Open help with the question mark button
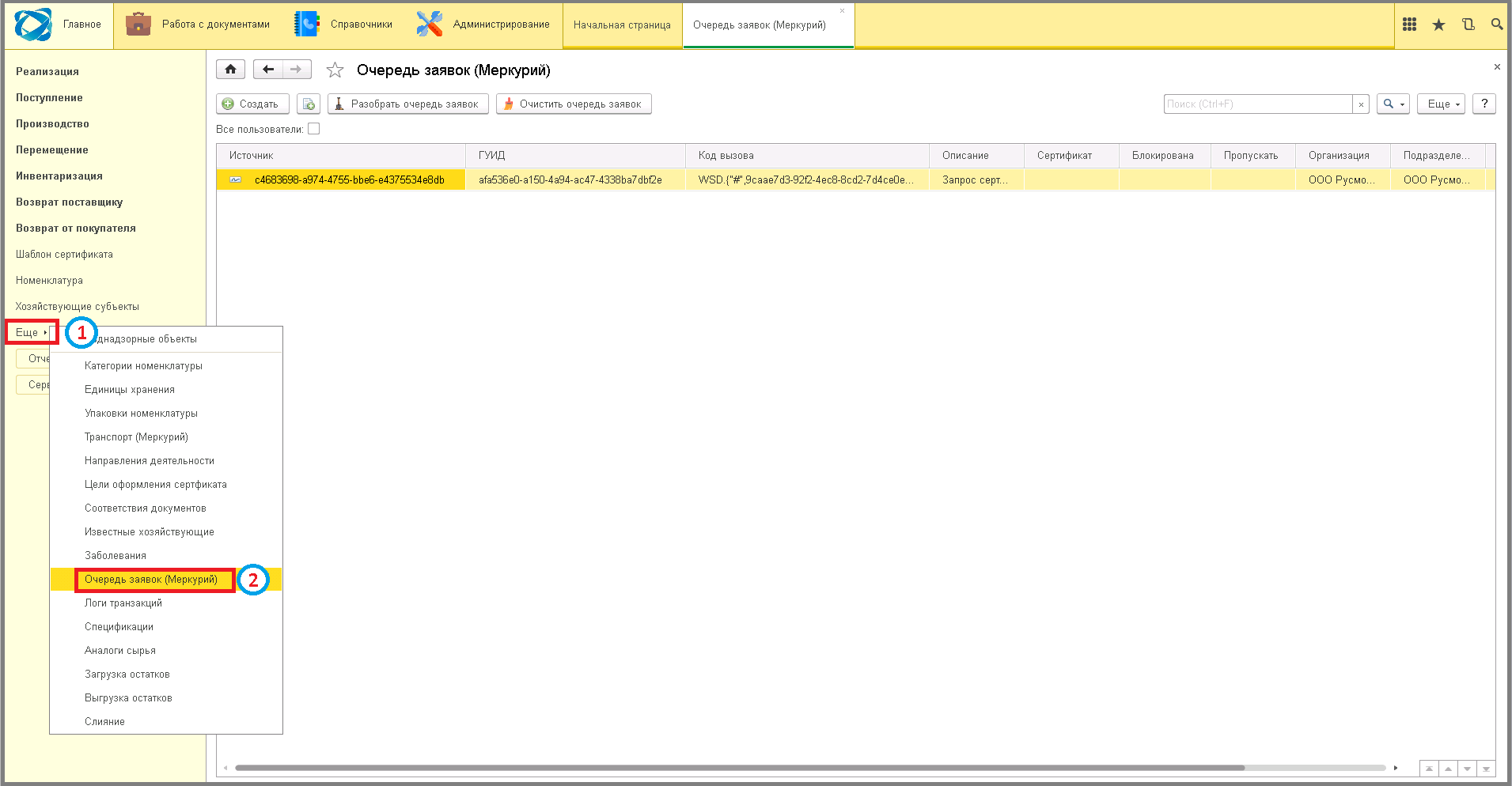Image resolution: width=1512 pixels, height=786 pixels. coord(1484,104)
